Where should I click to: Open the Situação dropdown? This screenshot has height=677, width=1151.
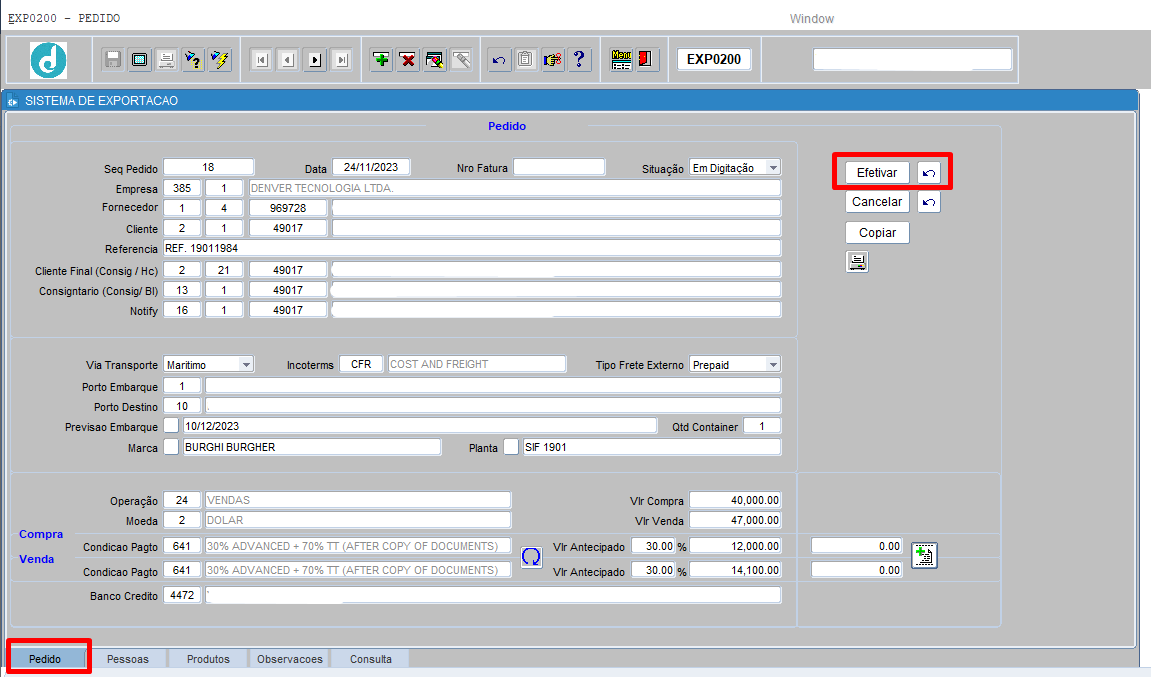pyautogui.click(x=773, y=168)
